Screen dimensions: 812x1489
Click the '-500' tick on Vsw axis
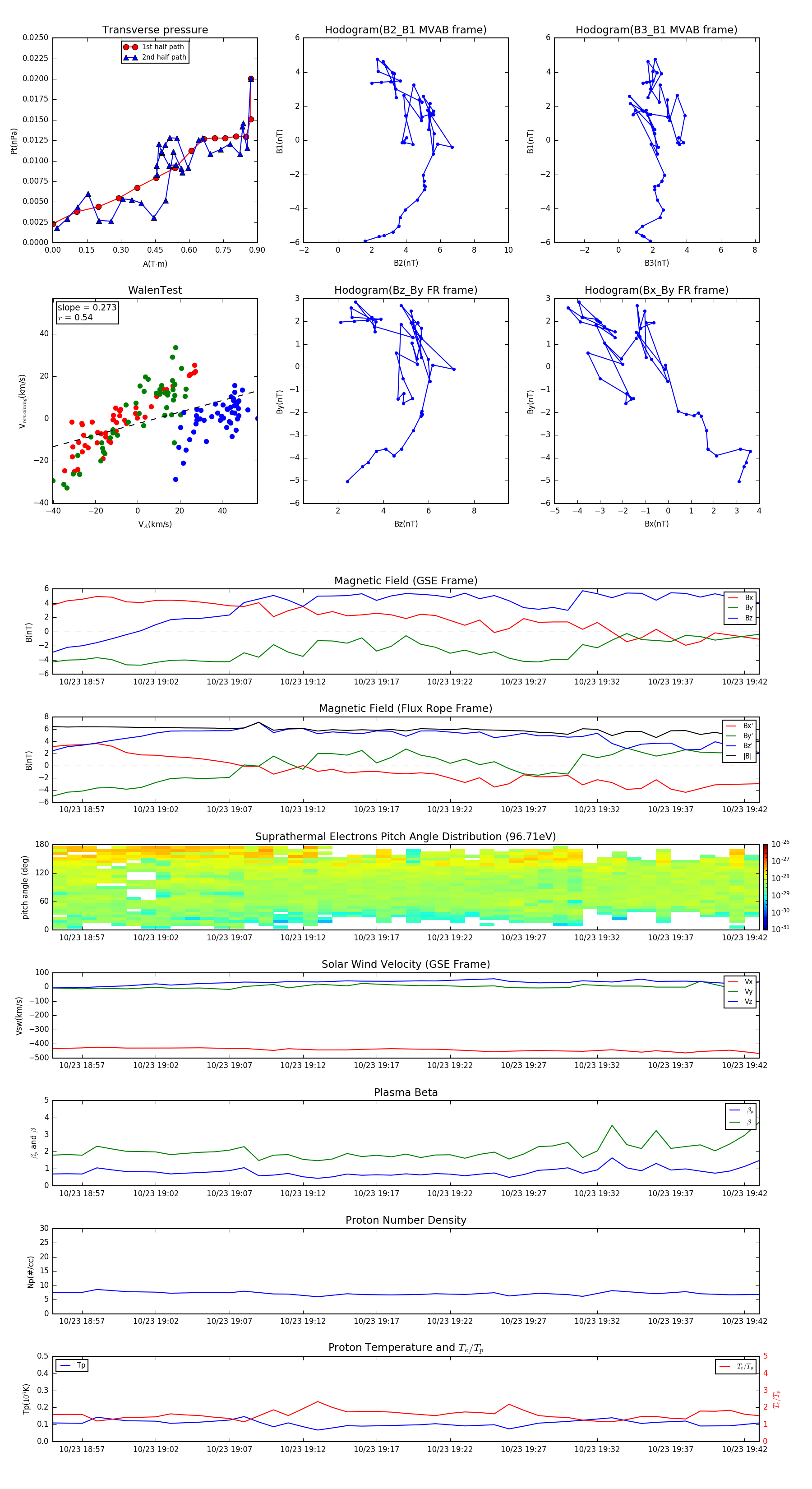[39, 1058]
